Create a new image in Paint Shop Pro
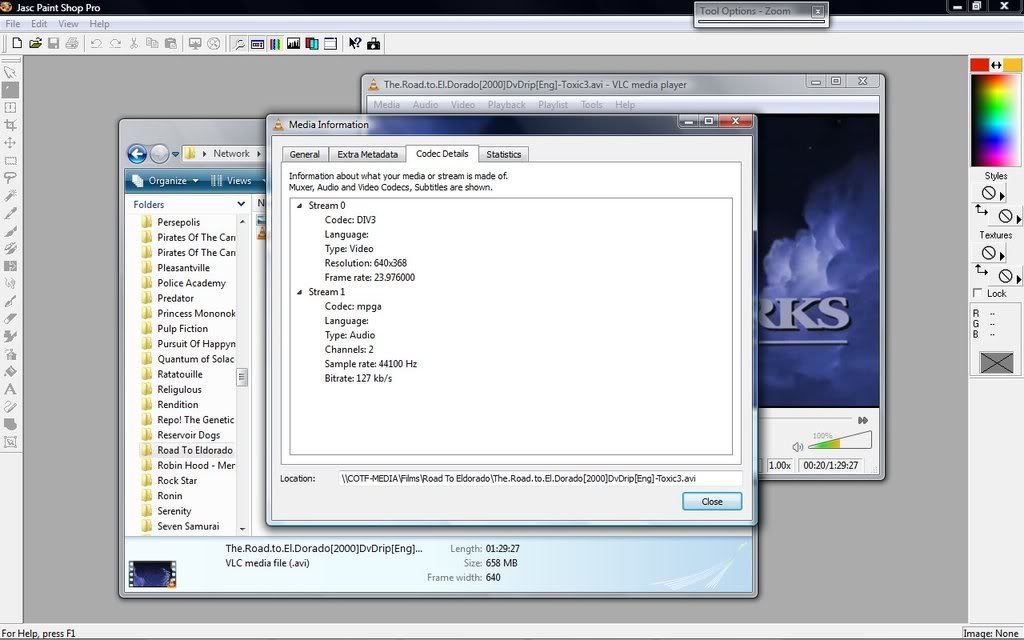This screenshot has width=1024, height=640. click(x=17, y=43)
